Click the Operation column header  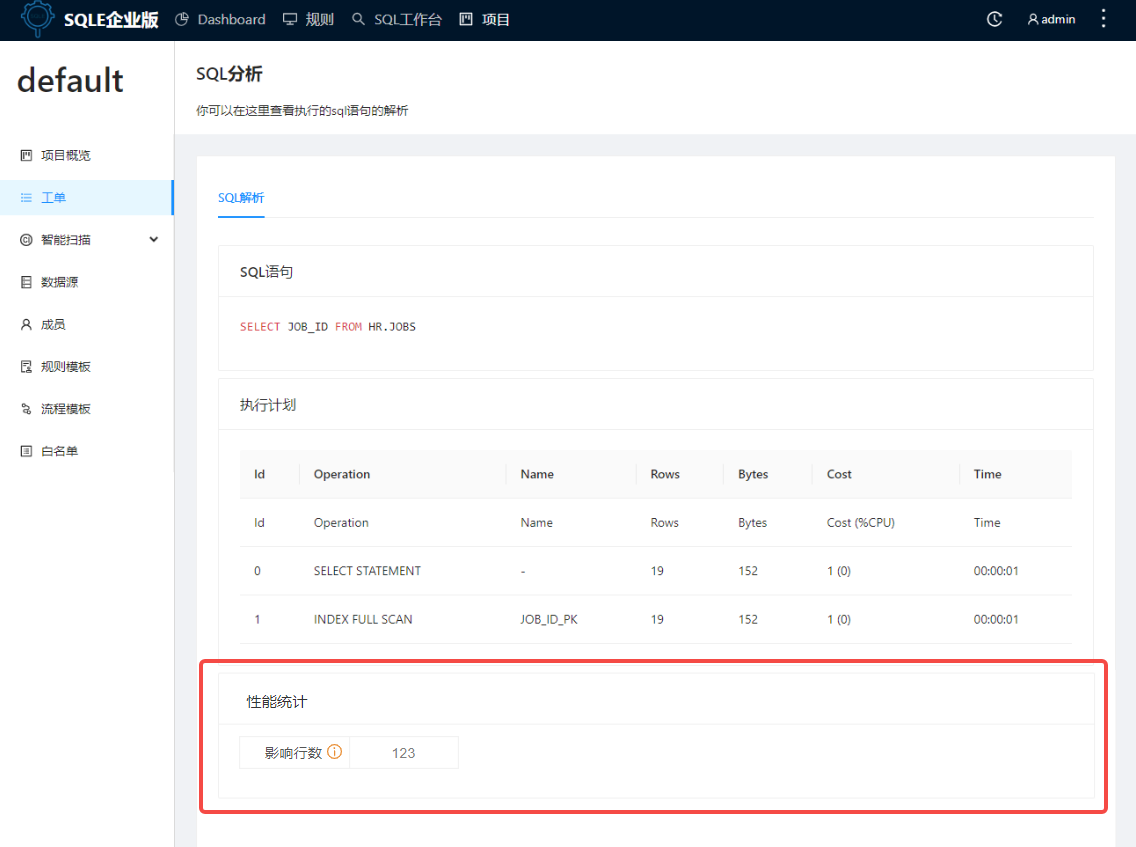point(342,474)
